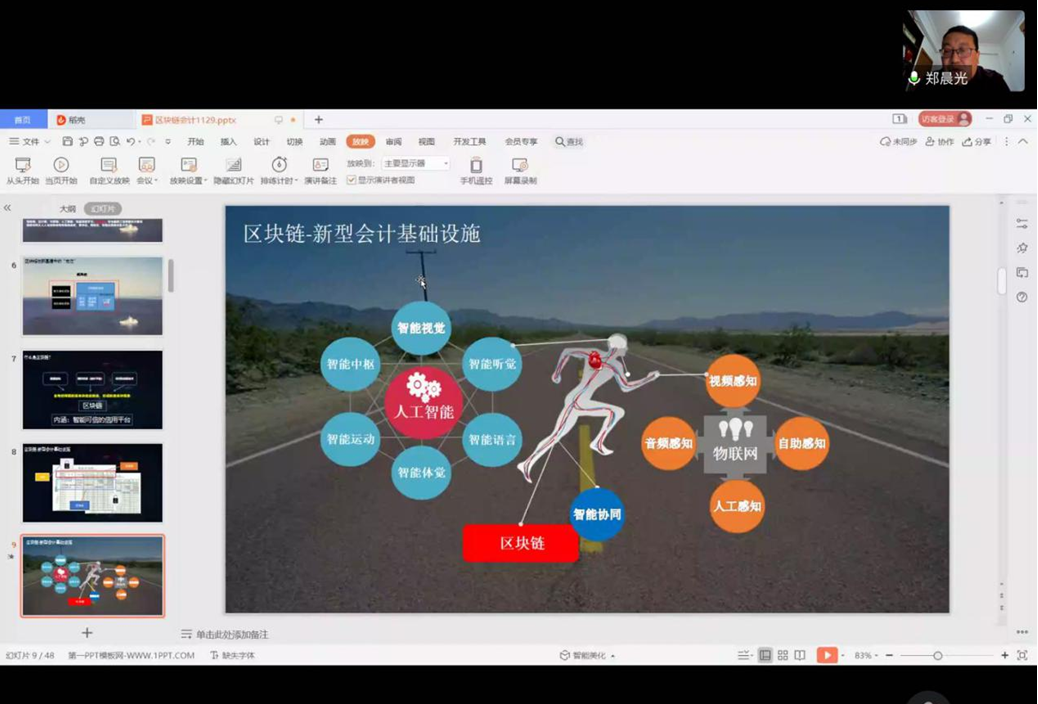This screenshot has height=704, width=1038.
Task: Expand the 放映设置 dropdown
Action: (x=205, y=181)
